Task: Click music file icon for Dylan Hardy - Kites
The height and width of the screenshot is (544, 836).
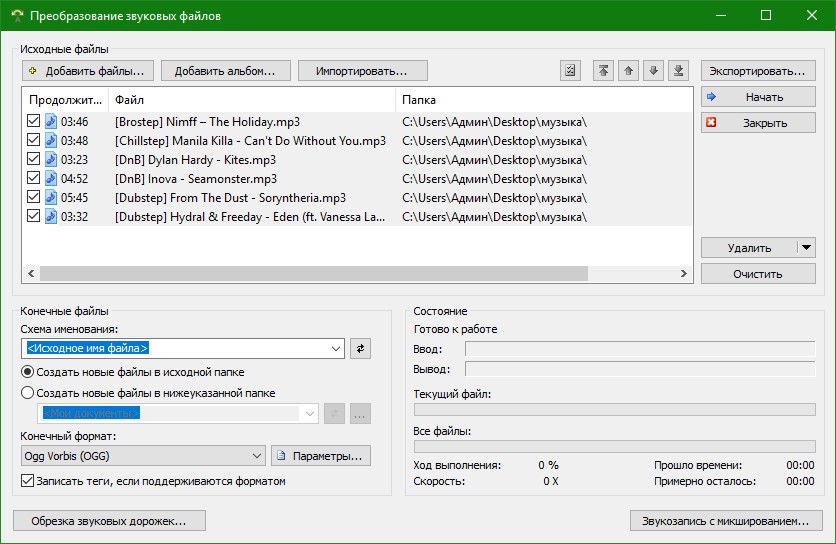Action: point(51,159)
